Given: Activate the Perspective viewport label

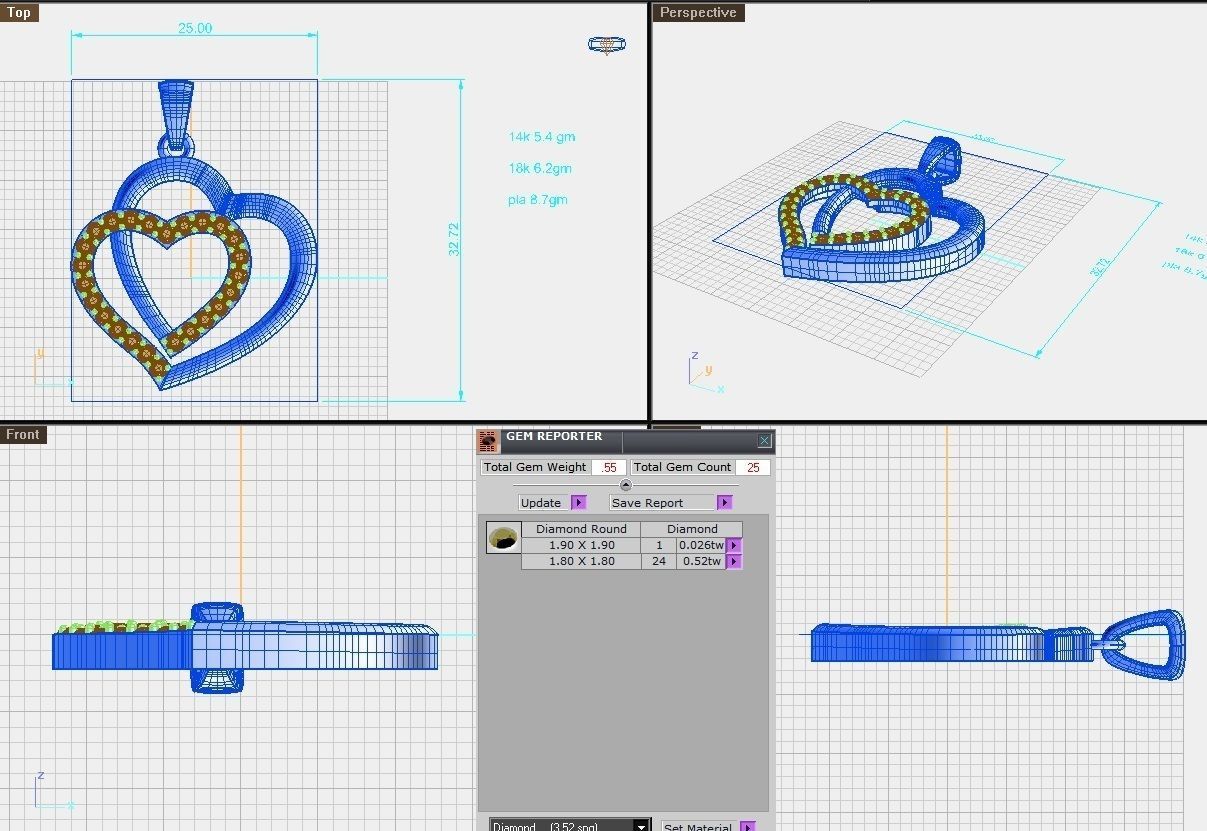Looking at the screenshot, I should coord(698,13).
